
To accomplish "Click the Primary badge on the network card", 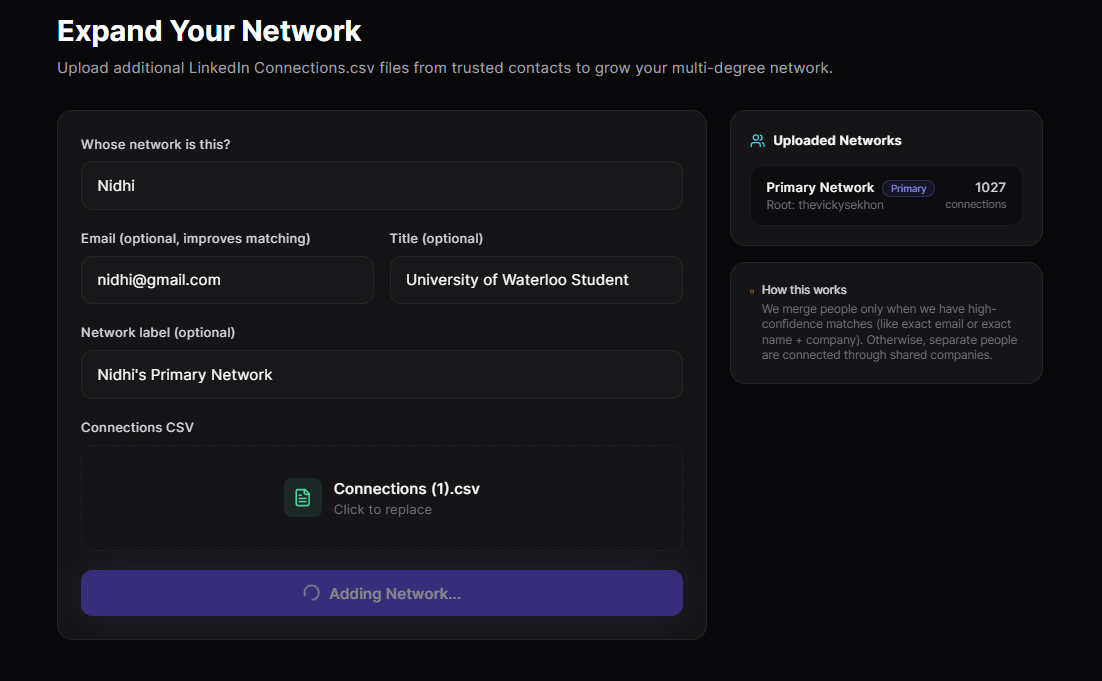I will tap(908, 188).
